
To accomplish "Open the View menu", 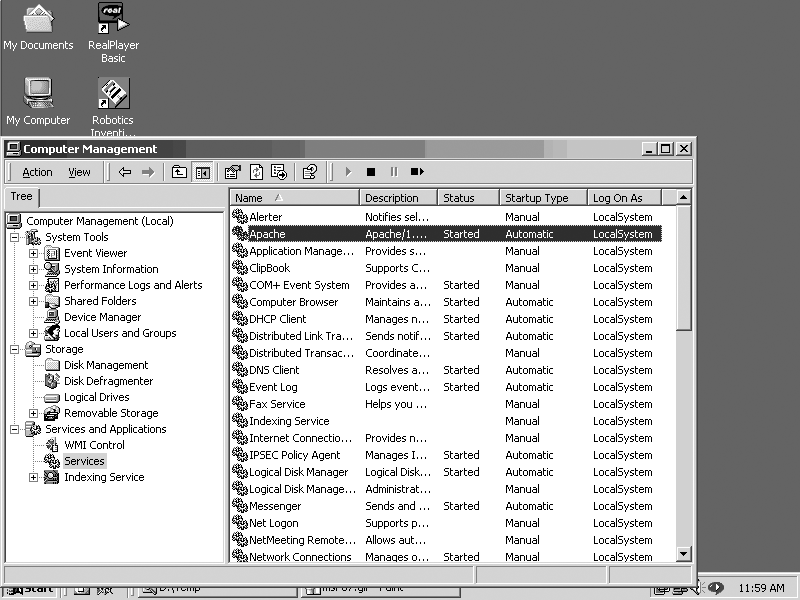I will 79,172.
